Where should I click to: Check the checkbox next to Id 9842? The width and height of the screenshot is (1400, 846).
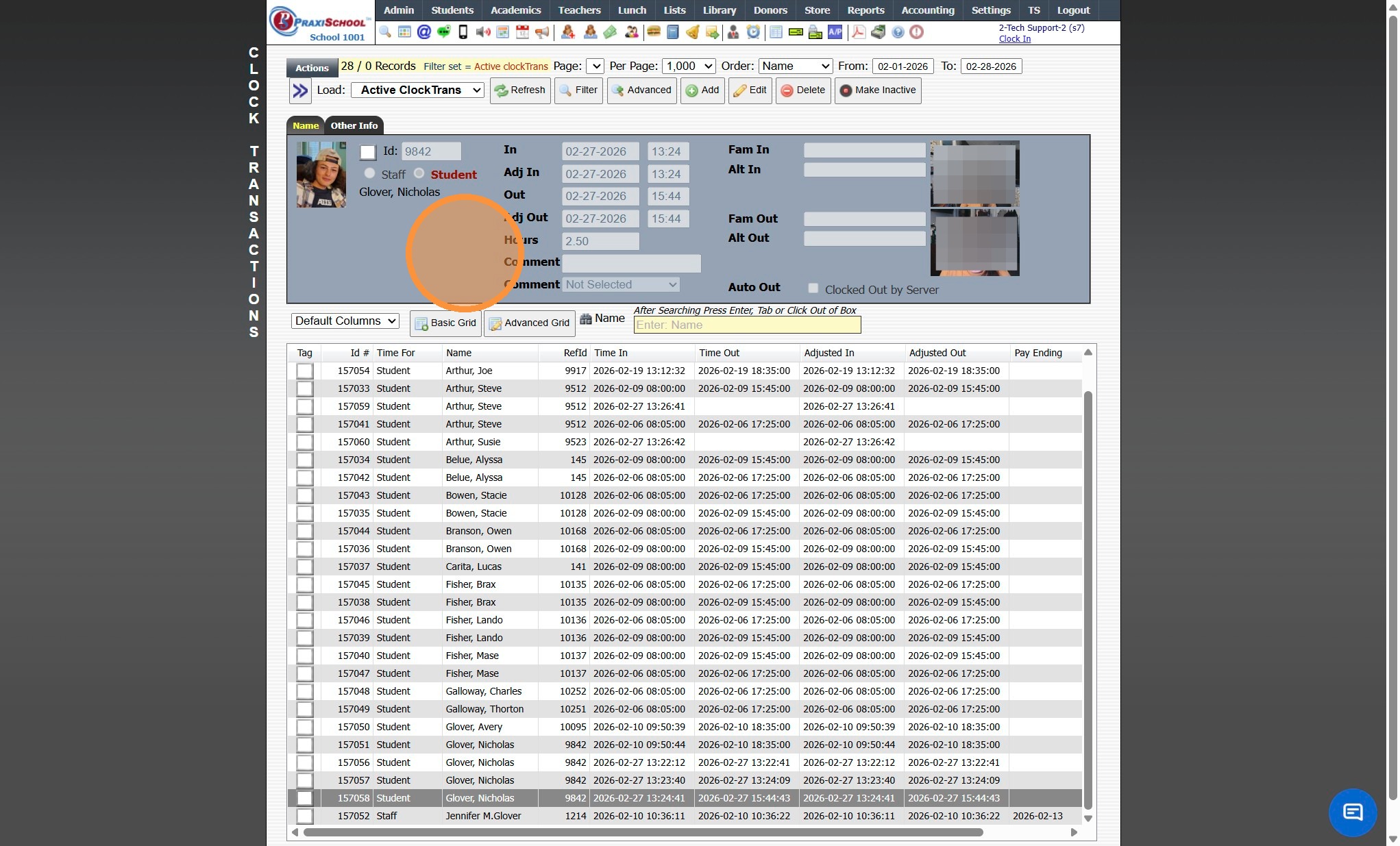(368, 152)
